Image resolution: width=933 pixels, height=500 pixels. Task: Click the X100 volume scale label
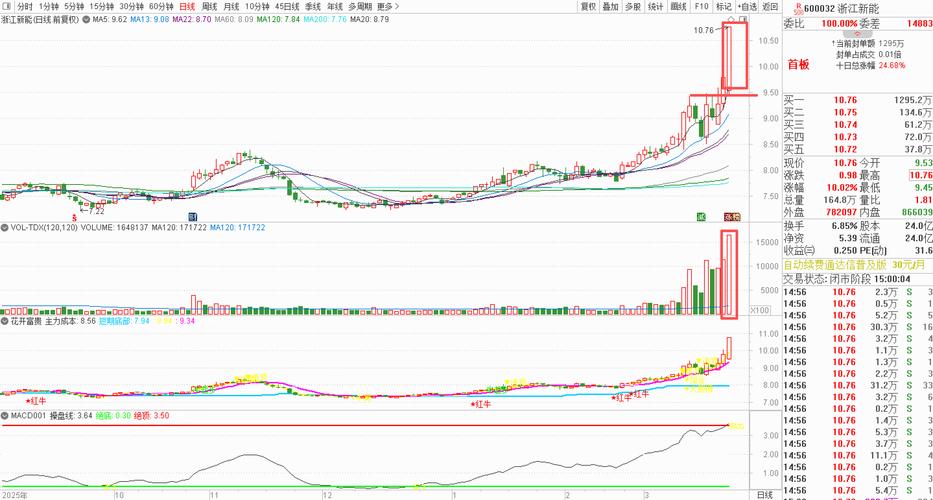click(762, 310)
